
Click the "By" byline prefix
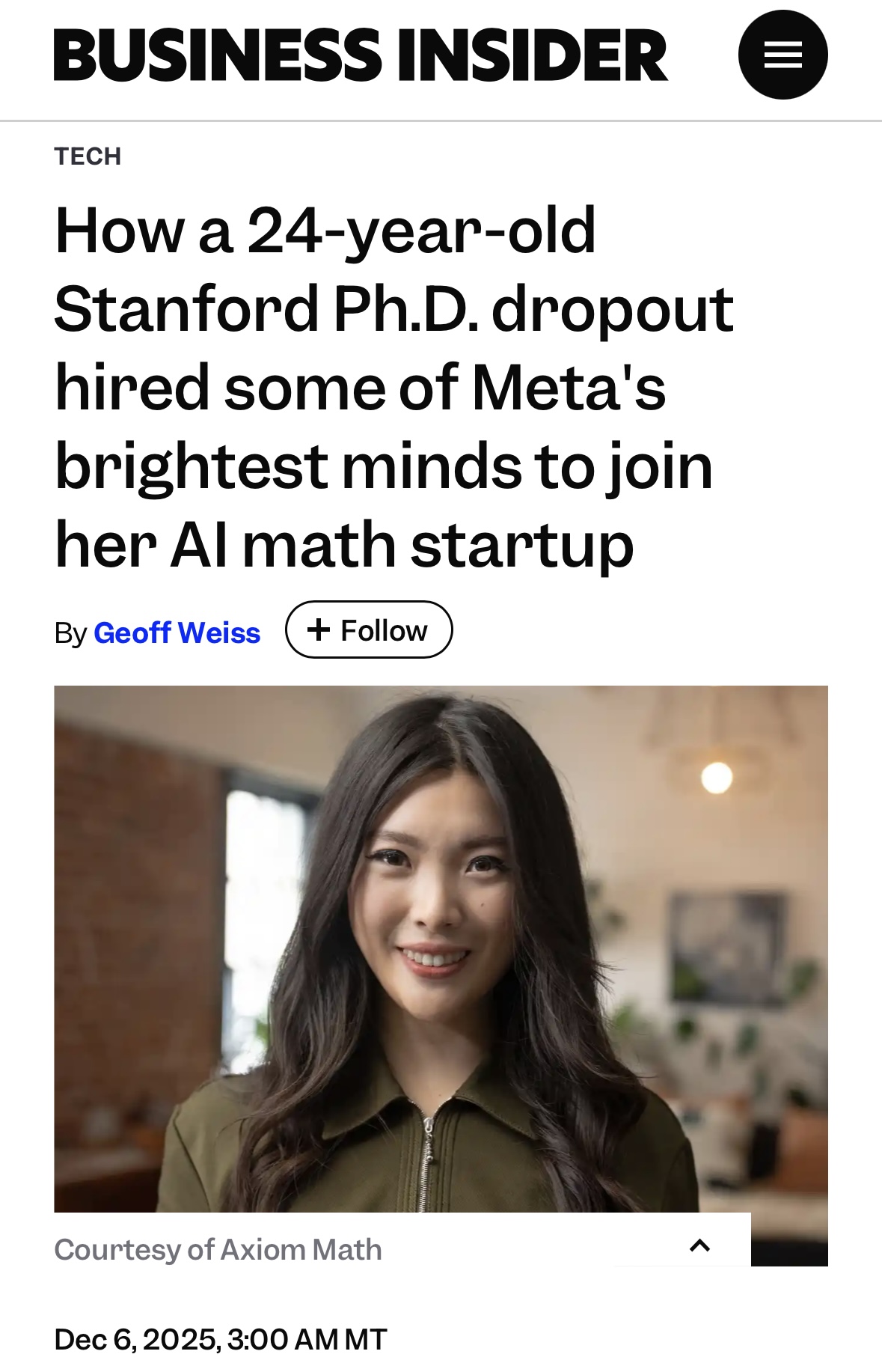pos(70,634)
